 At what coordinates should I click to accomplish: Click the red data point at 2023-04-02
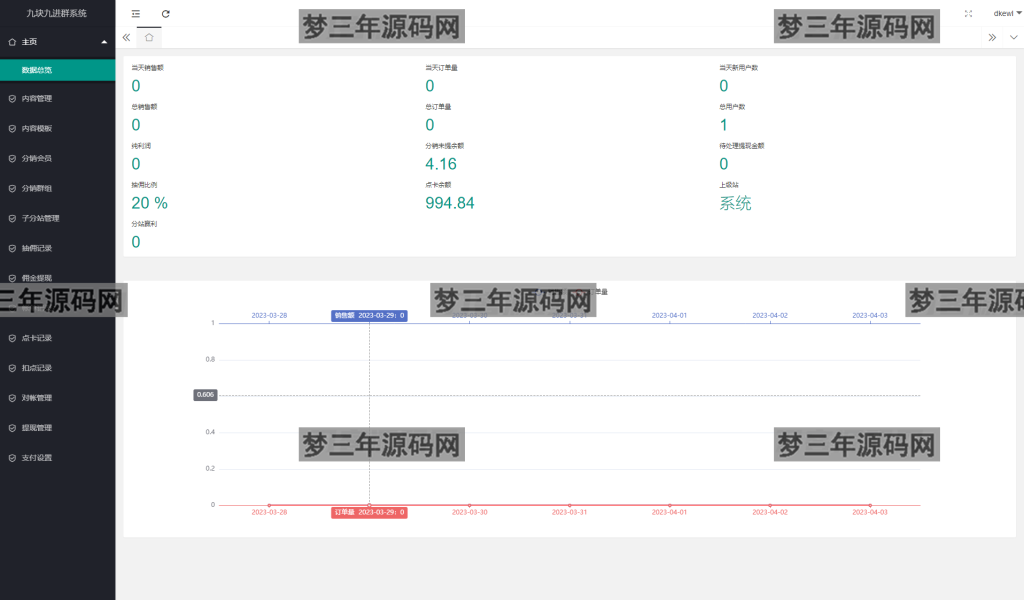(x=770, y=505)
